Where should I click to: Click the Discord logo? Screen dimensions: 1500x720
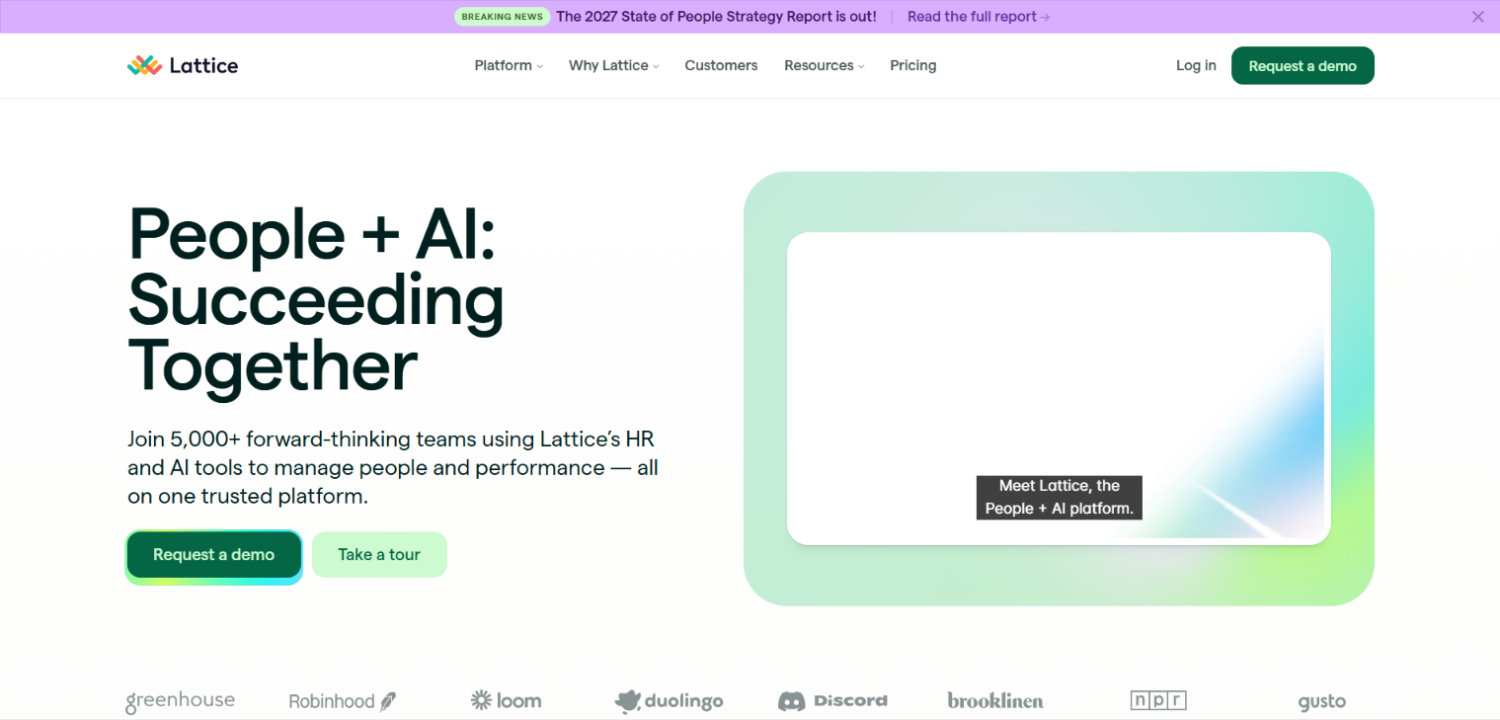[x=832, y=701]
